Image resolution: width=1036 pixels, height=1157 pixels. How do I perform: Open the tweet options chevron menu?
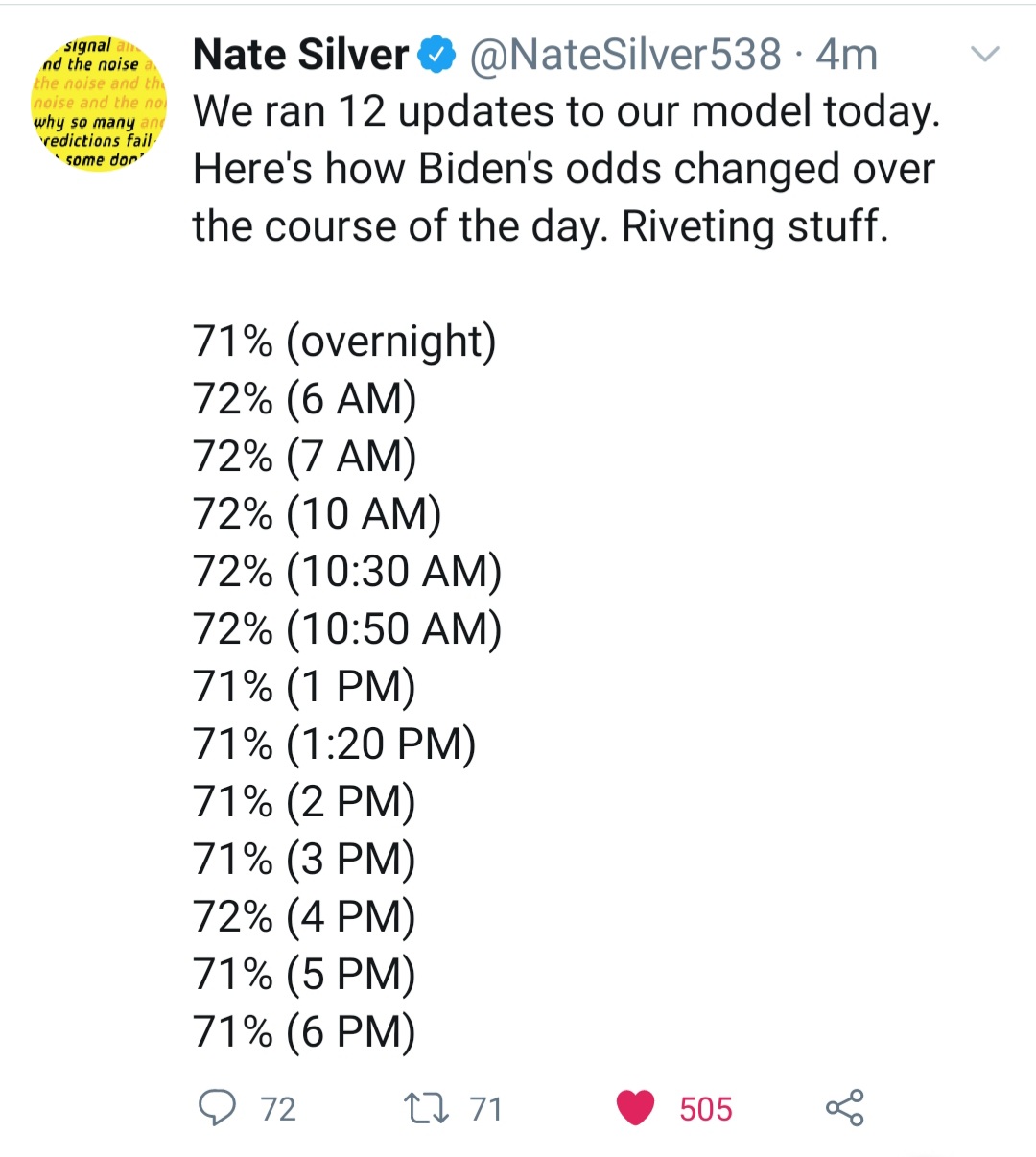985,55
